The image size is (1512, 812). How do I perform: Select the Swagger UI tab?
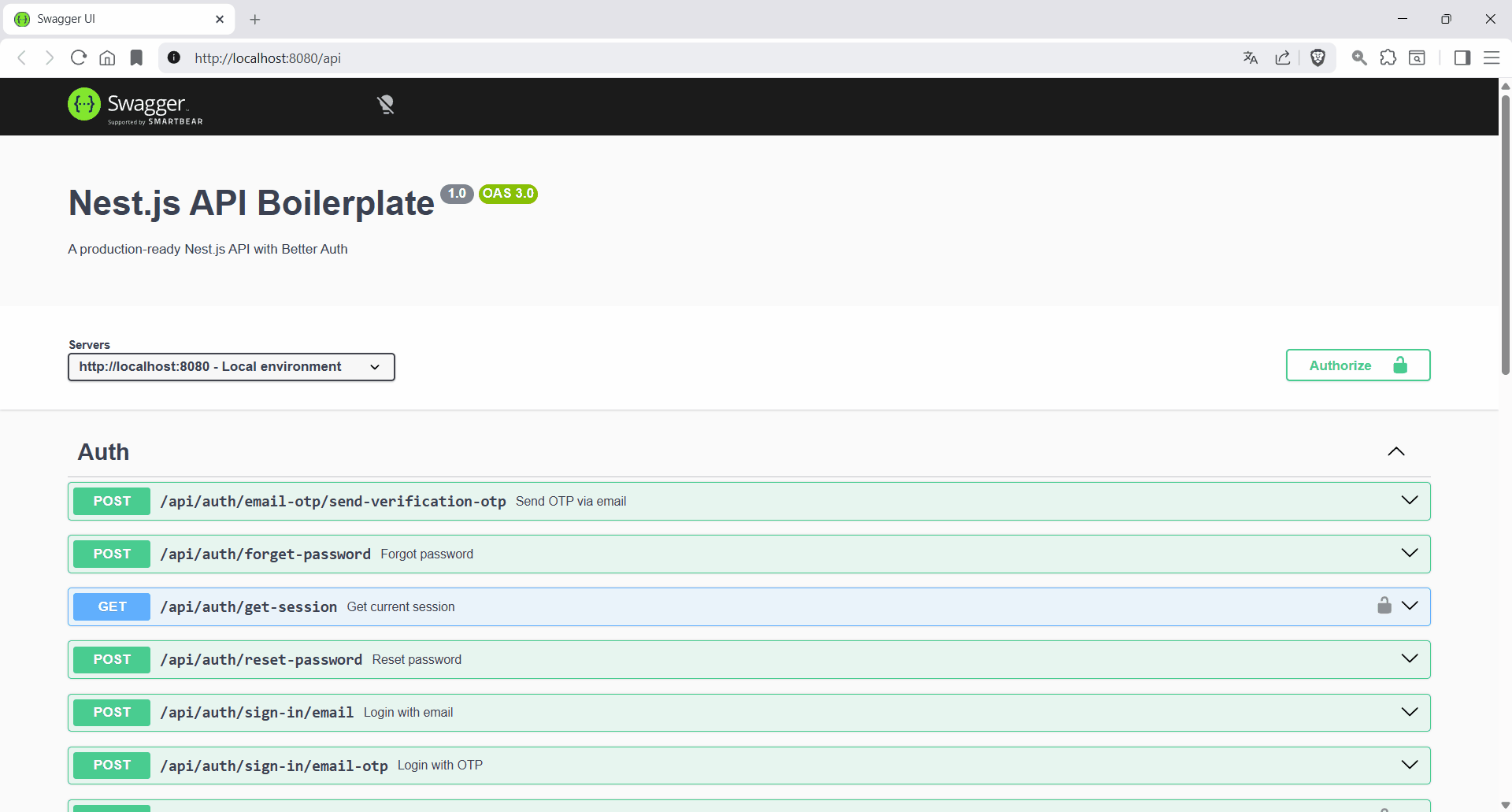[118, 19]
